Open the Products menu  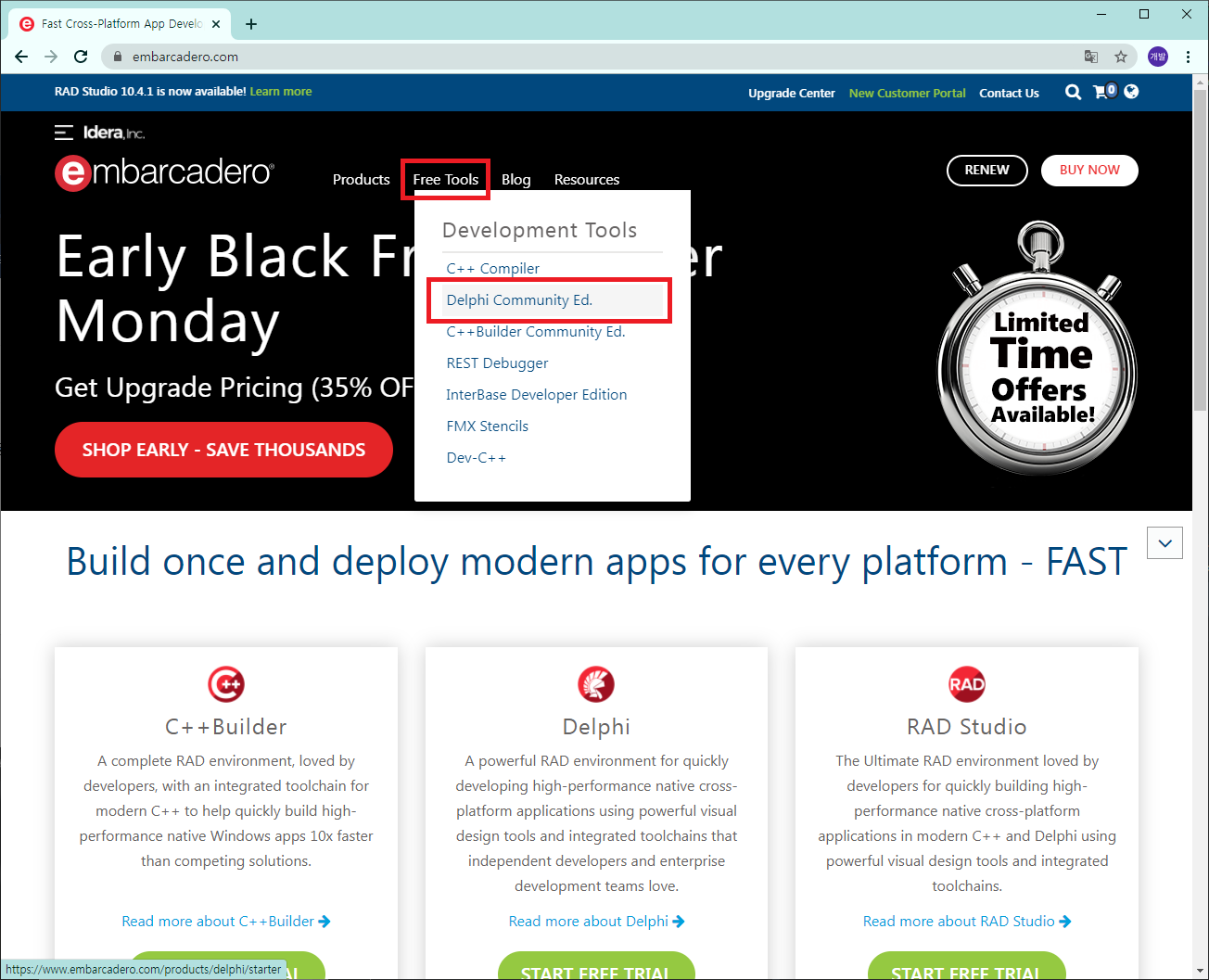[x=361, y=180]
